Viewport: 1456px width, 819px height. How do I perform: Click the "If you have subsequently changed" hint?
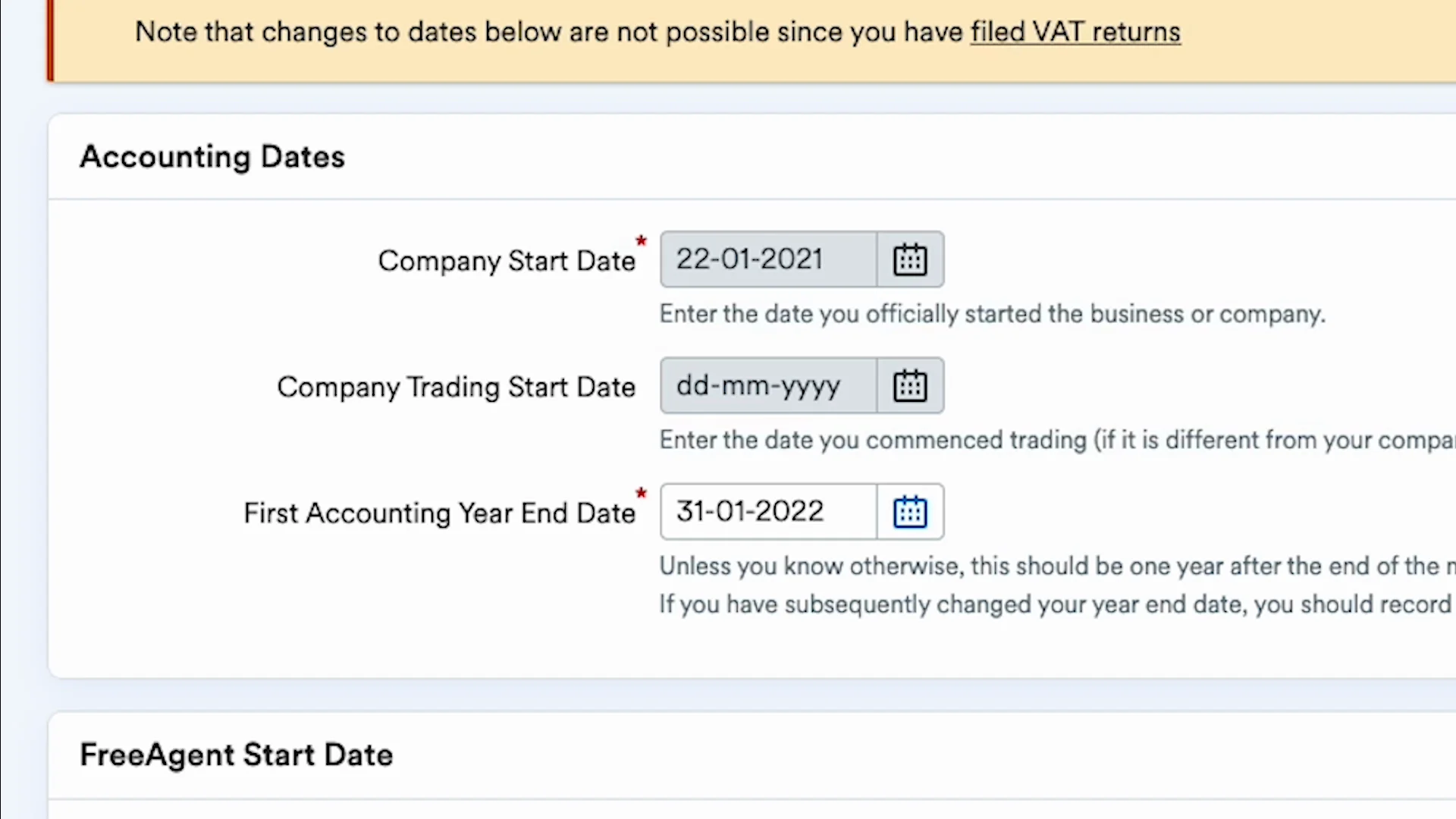[1054, 604]
